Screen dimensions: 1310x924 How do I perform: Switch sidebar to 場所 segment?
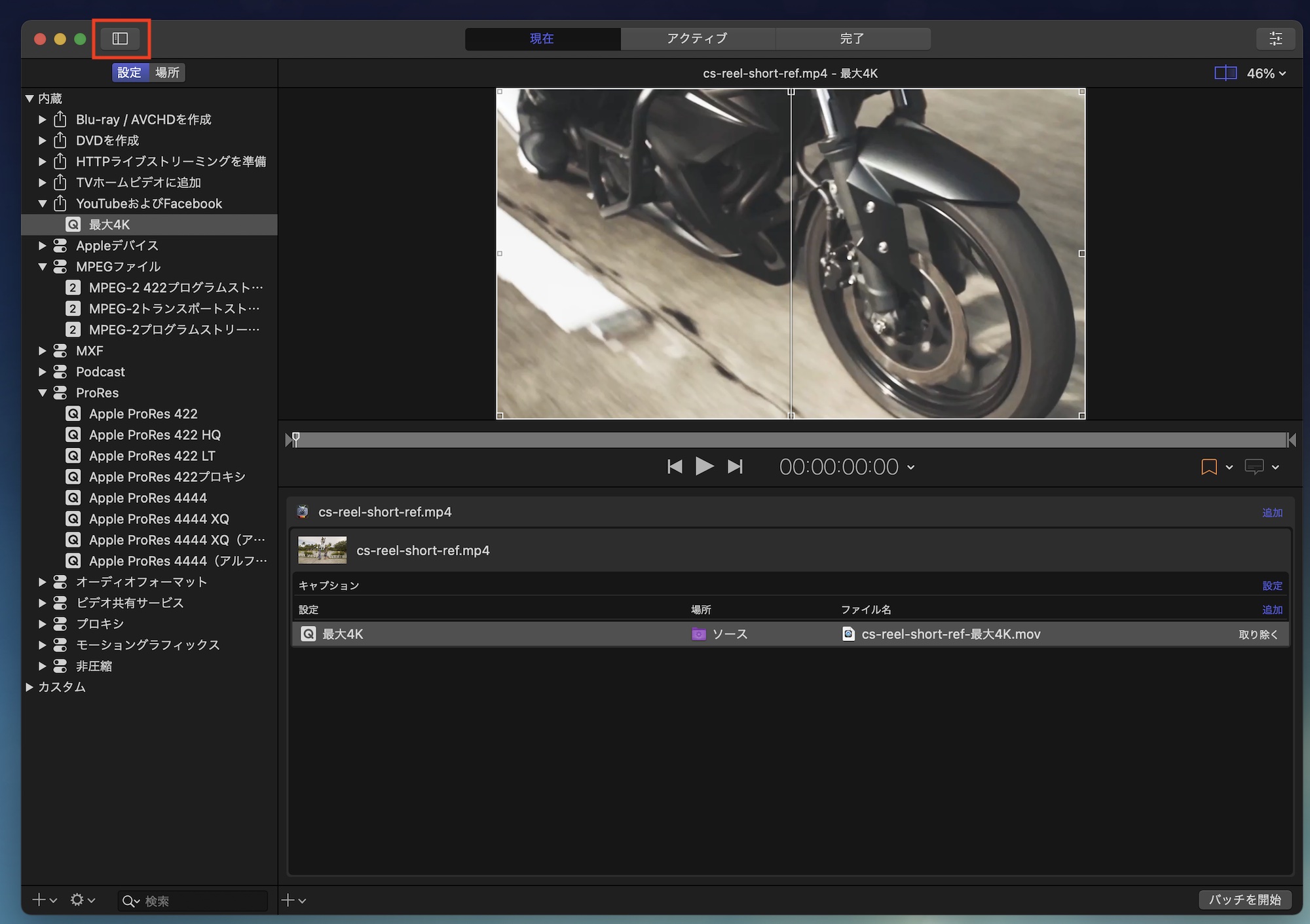(167, 73)
